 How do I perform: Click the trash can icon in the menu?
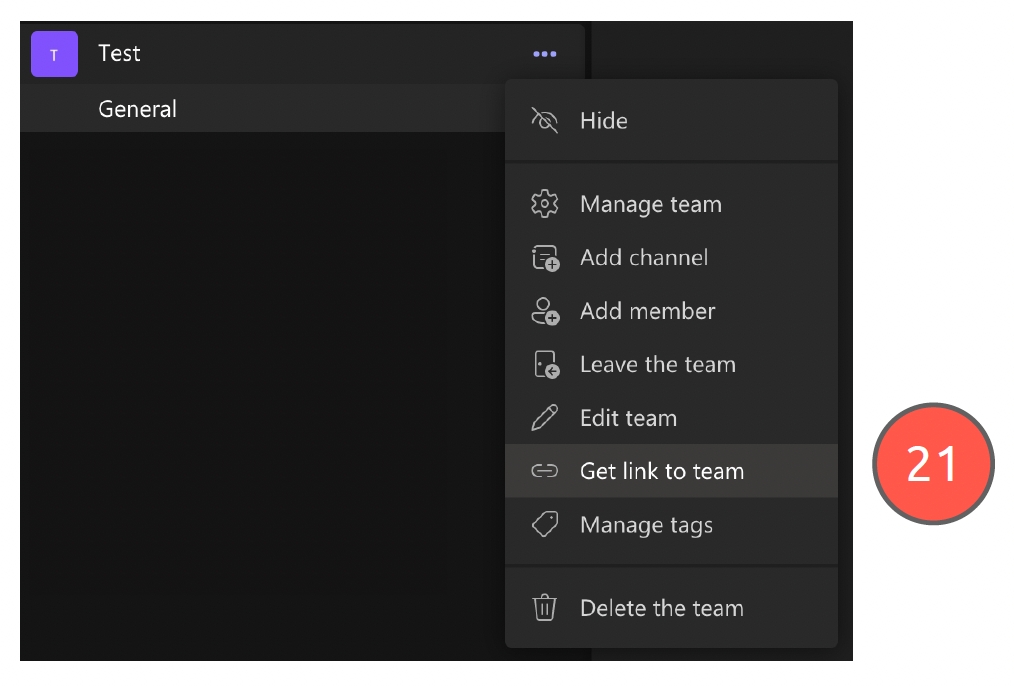(544, 608)
